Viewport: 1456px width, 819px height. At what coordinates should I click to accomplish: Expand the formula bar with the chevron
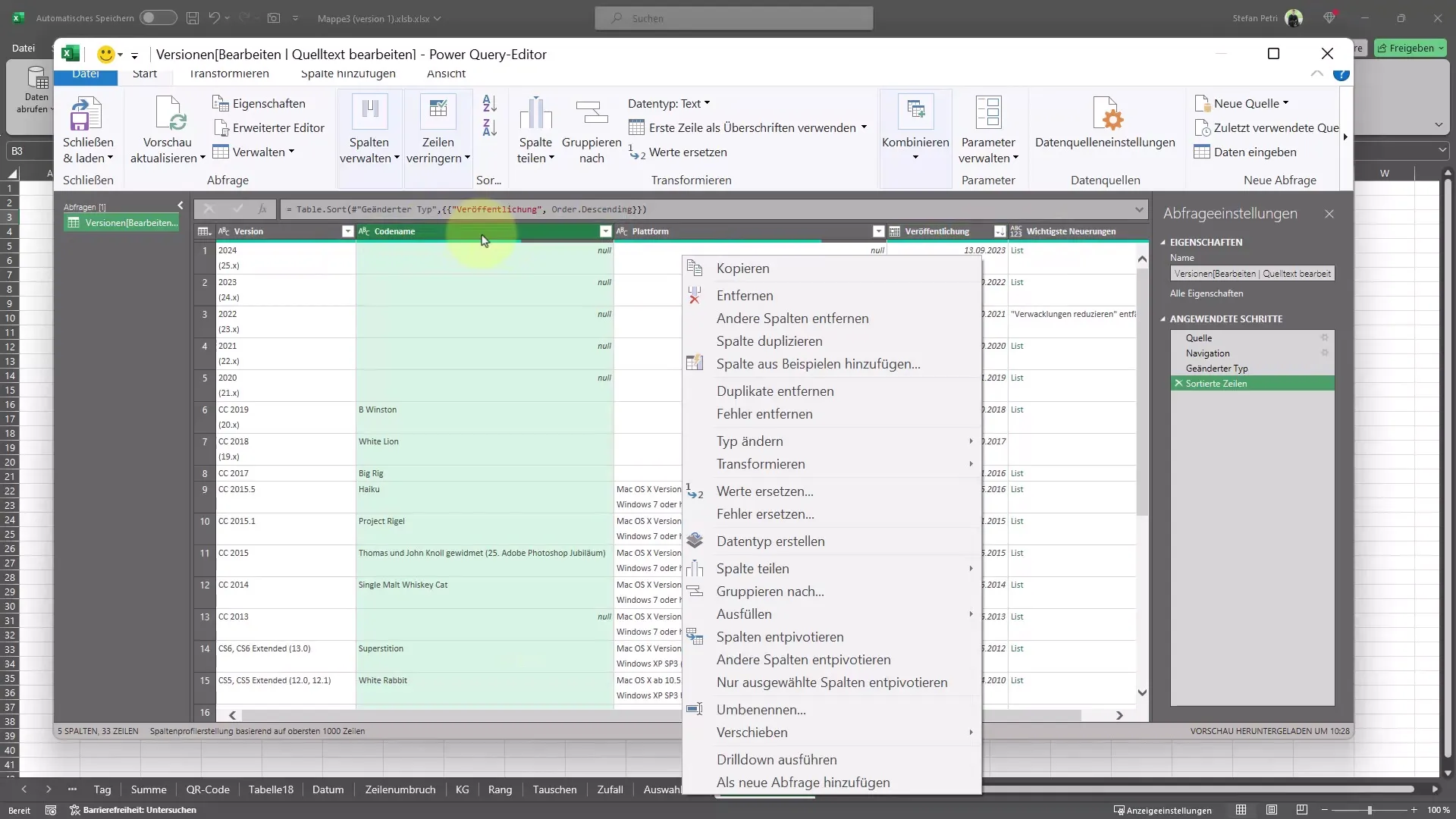[1139, 209]
